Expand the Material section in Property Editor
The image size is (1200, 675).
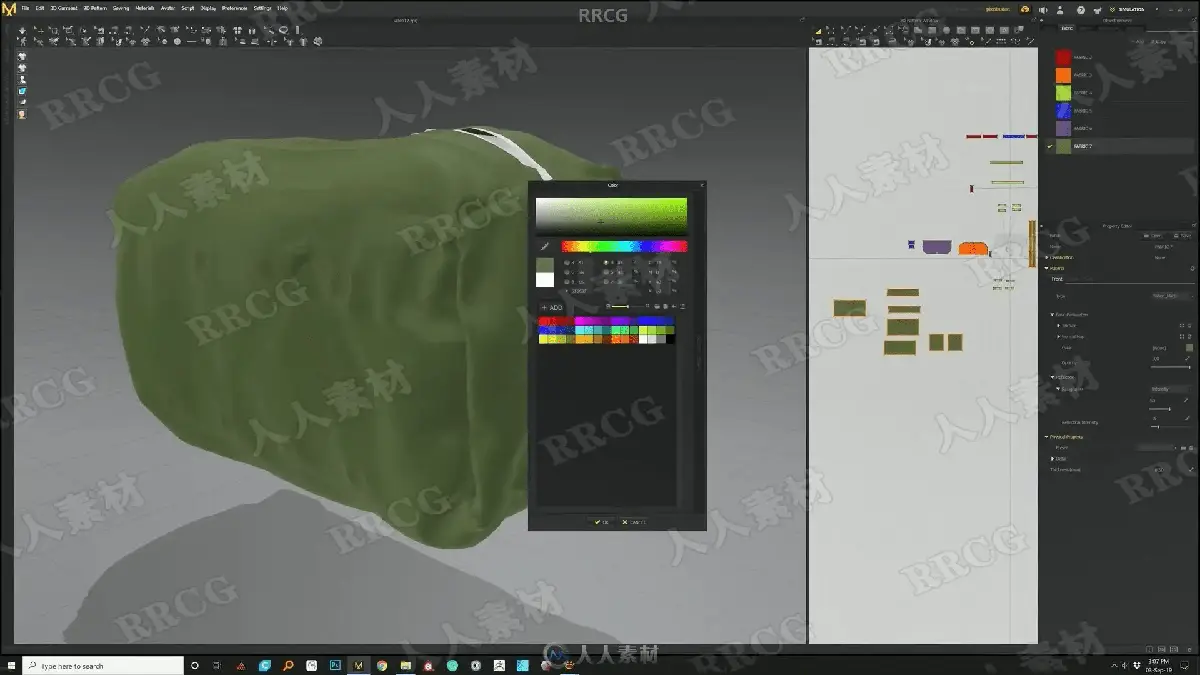pyautogui.click(x=1048, y=268)
